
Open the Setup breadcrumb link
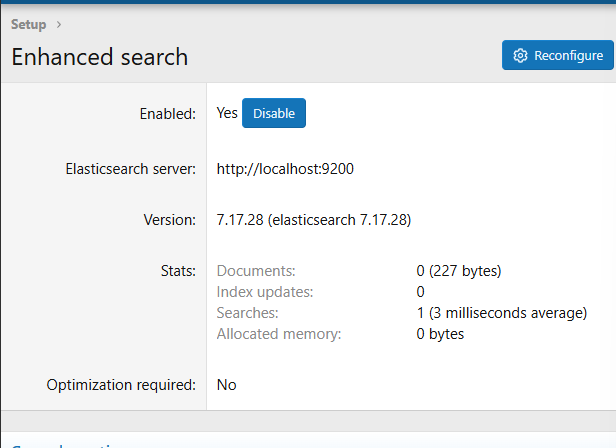[28, 24]
